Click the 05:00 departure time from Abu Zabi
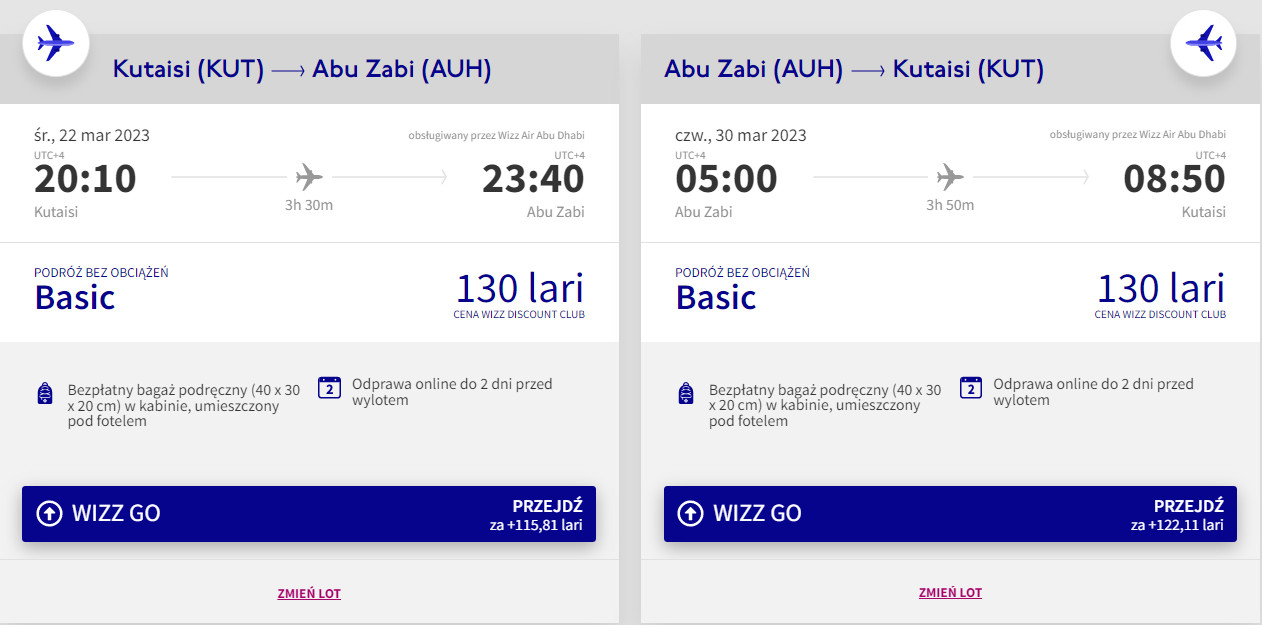Viewport: 1262px width, 625px height. pyautogui.click(x=726, y=179)
